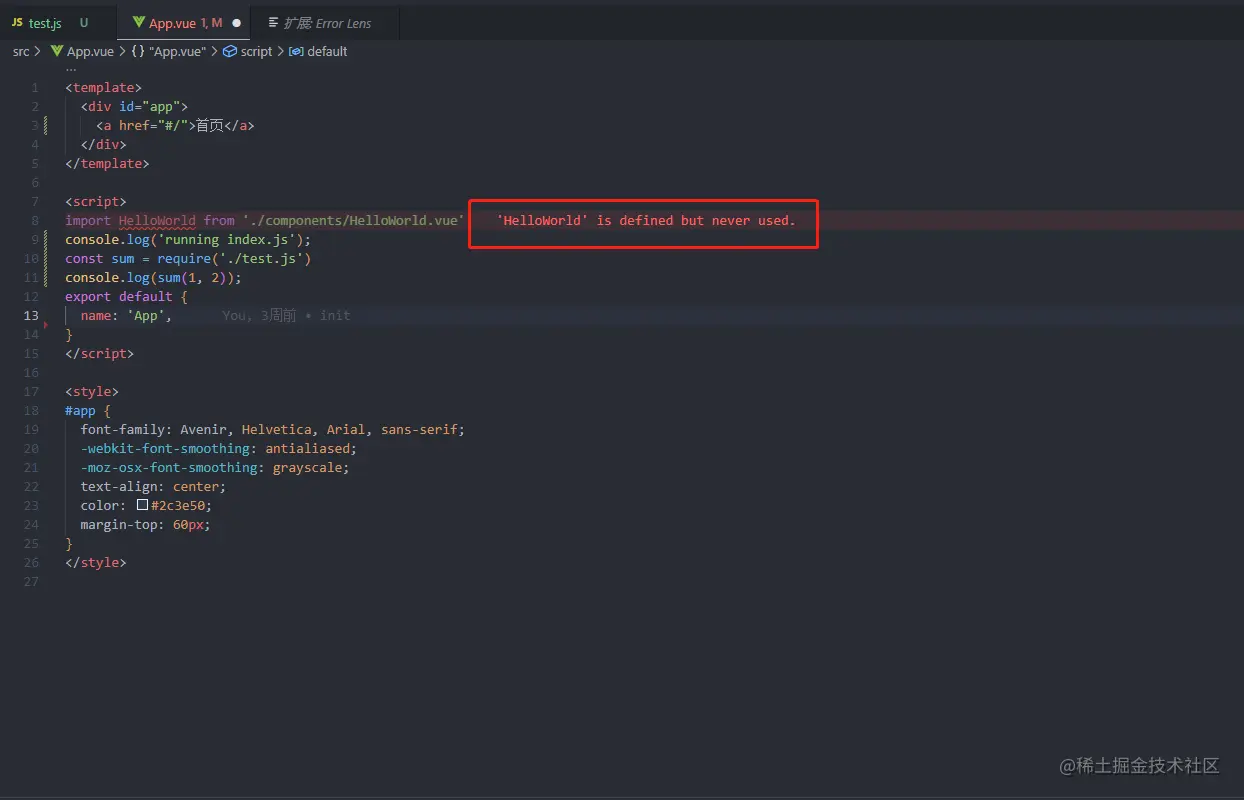Click the #2c3e50 color swatch
The width and height of the screenshot is (1244, 800).
[143, 505]
